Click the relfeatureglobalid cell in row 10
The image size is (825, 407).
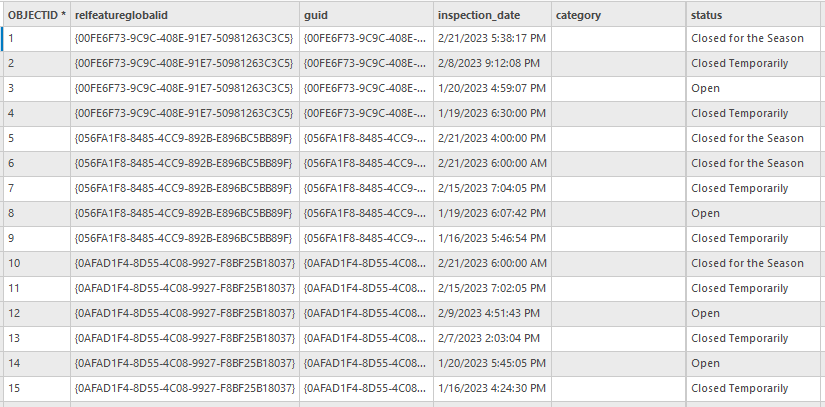[x=184, y=264]
